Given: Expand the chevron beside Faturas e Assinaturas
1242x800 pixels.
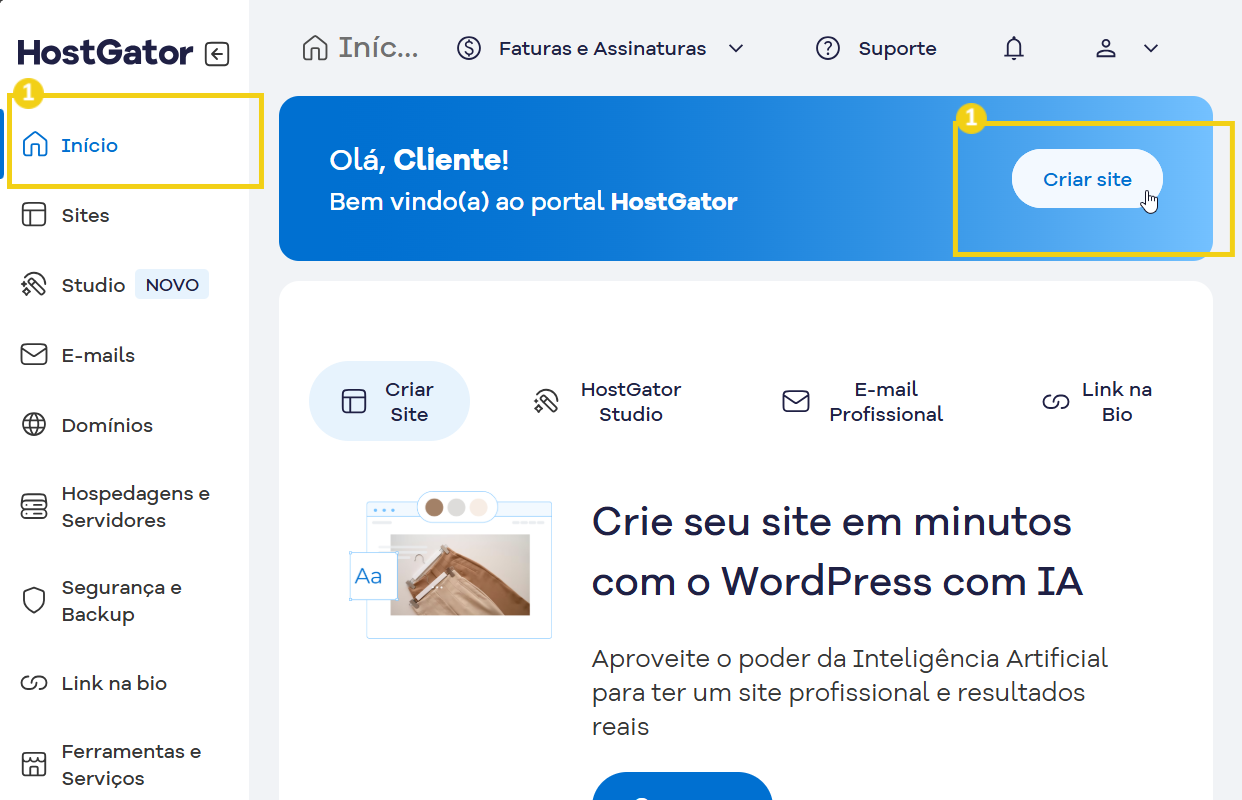Looking at the screenshot, I should [736, 48].
